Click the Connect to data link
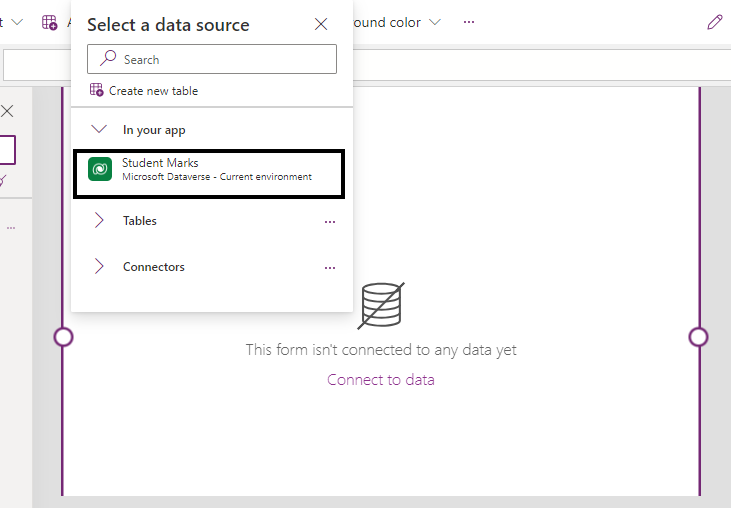The width and height of the screenshot is (731, 508). 380,380
